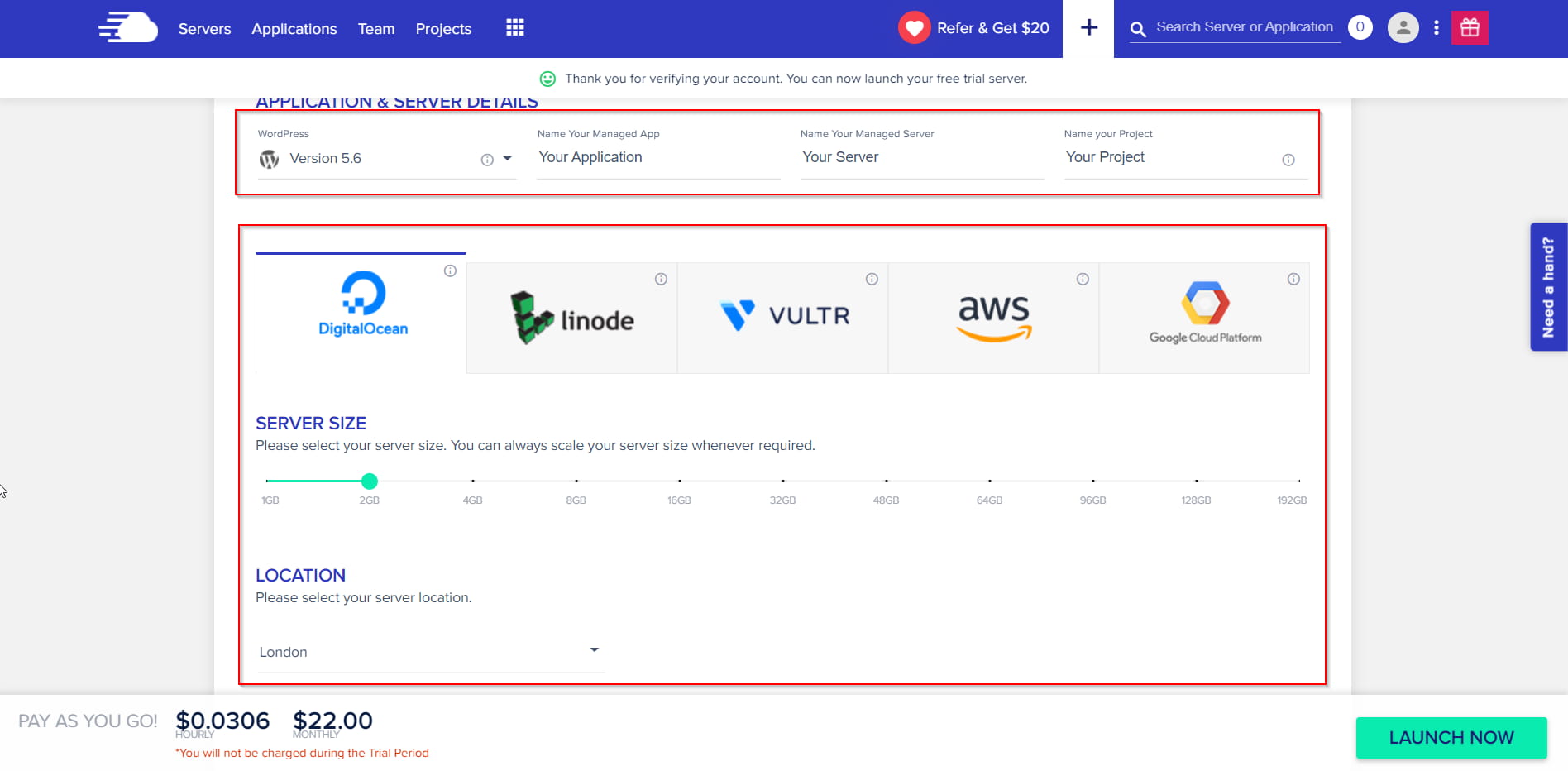Screen dimensions: 1568x771
Task: Click the heart Refer icon
Action: pyautogui.click(x=914, y=28)
